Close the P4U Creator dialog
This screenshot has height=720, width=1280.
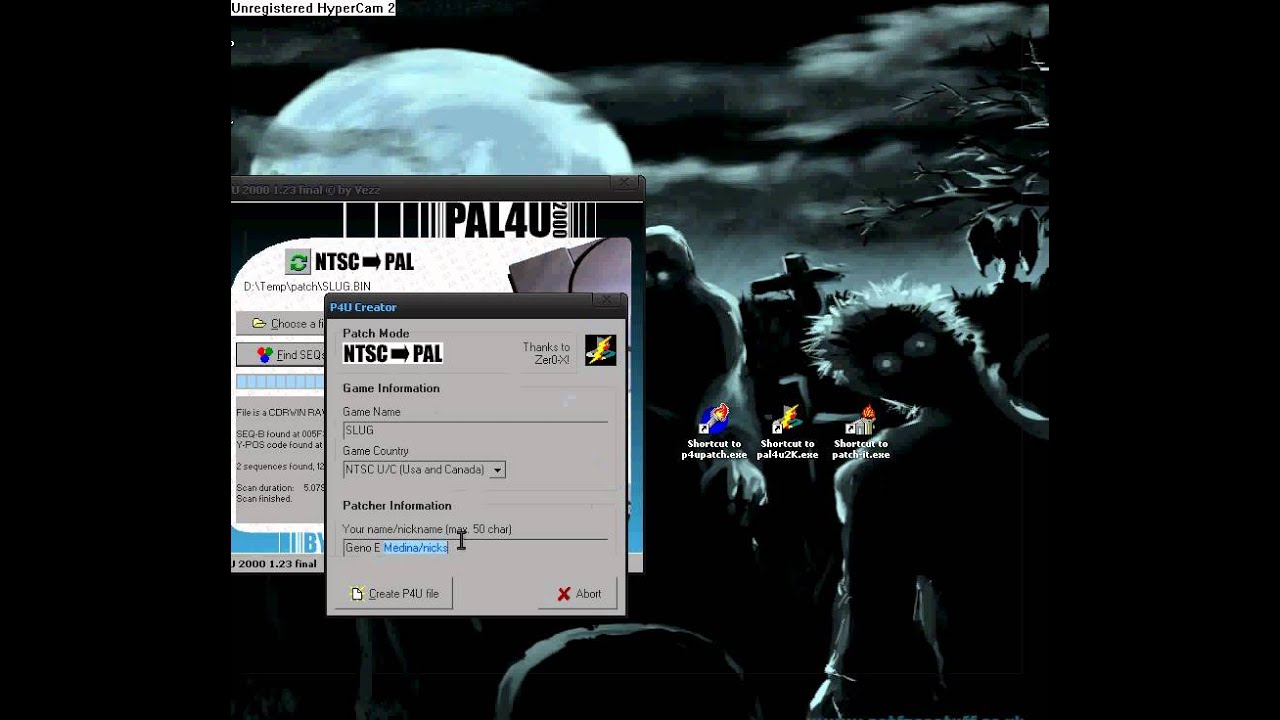607,300
